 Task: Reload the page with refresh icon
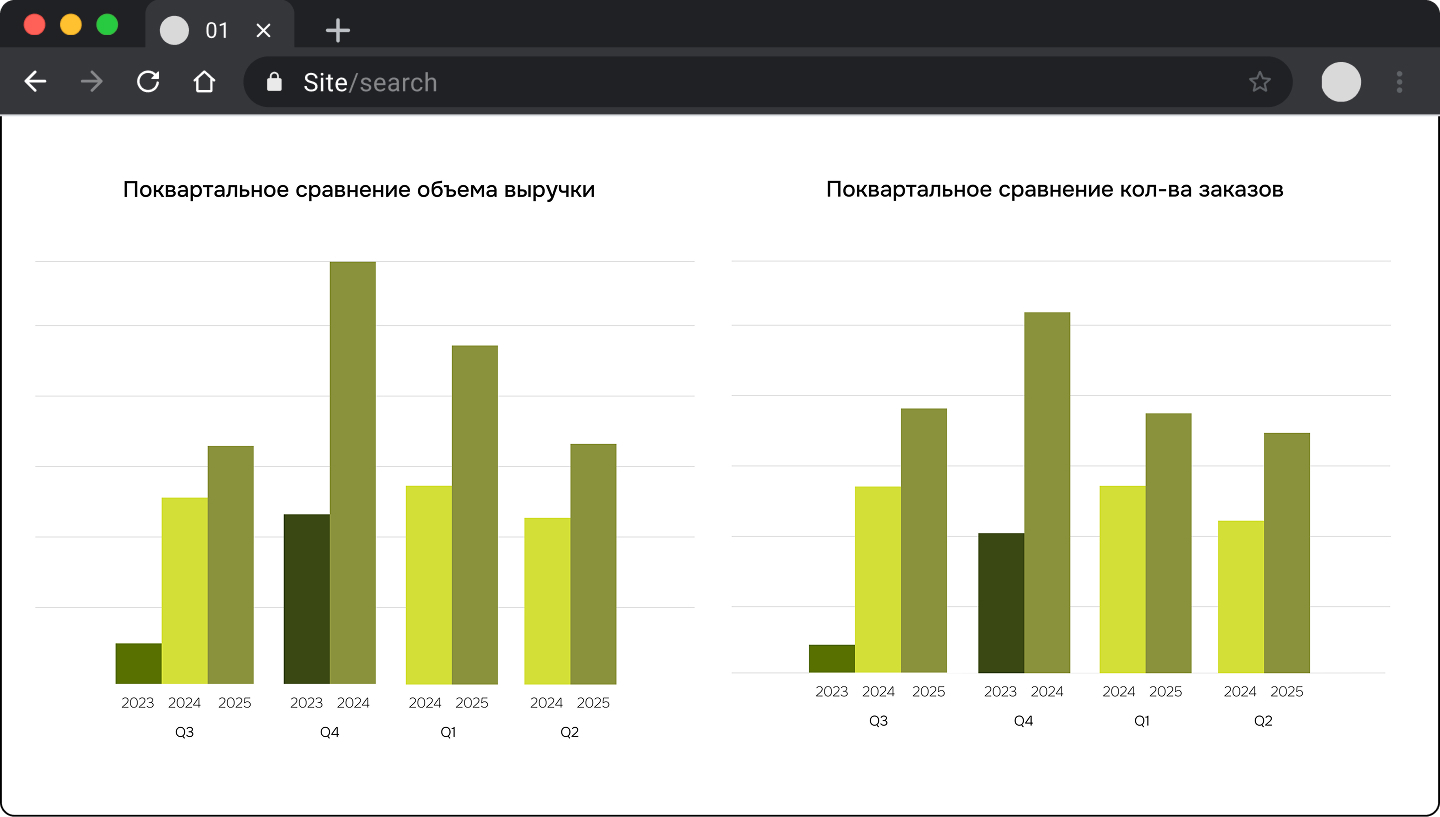(148, 82)
